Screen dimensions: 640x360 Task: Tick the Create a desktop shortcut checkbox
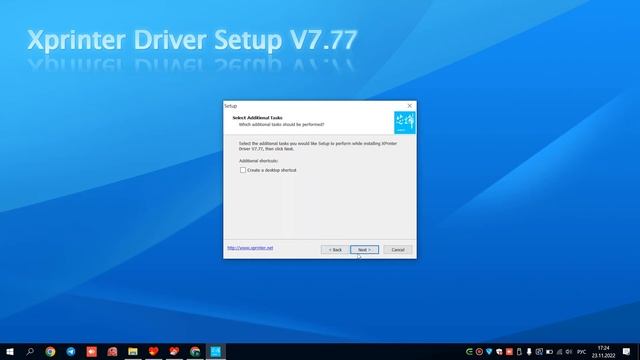(243, 170)
